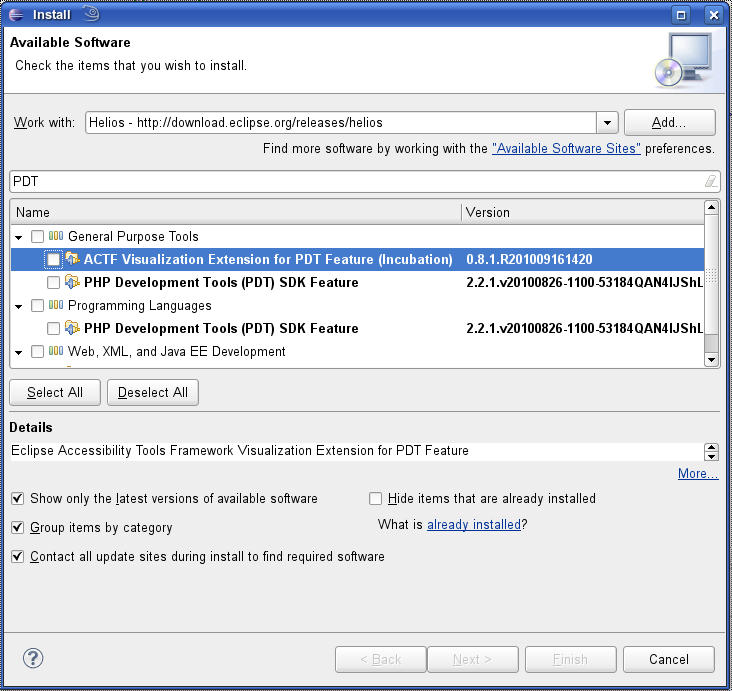Sort by the Version column header
The height and width of the screenshot is (691, 732).
click(x=583, y=212)
